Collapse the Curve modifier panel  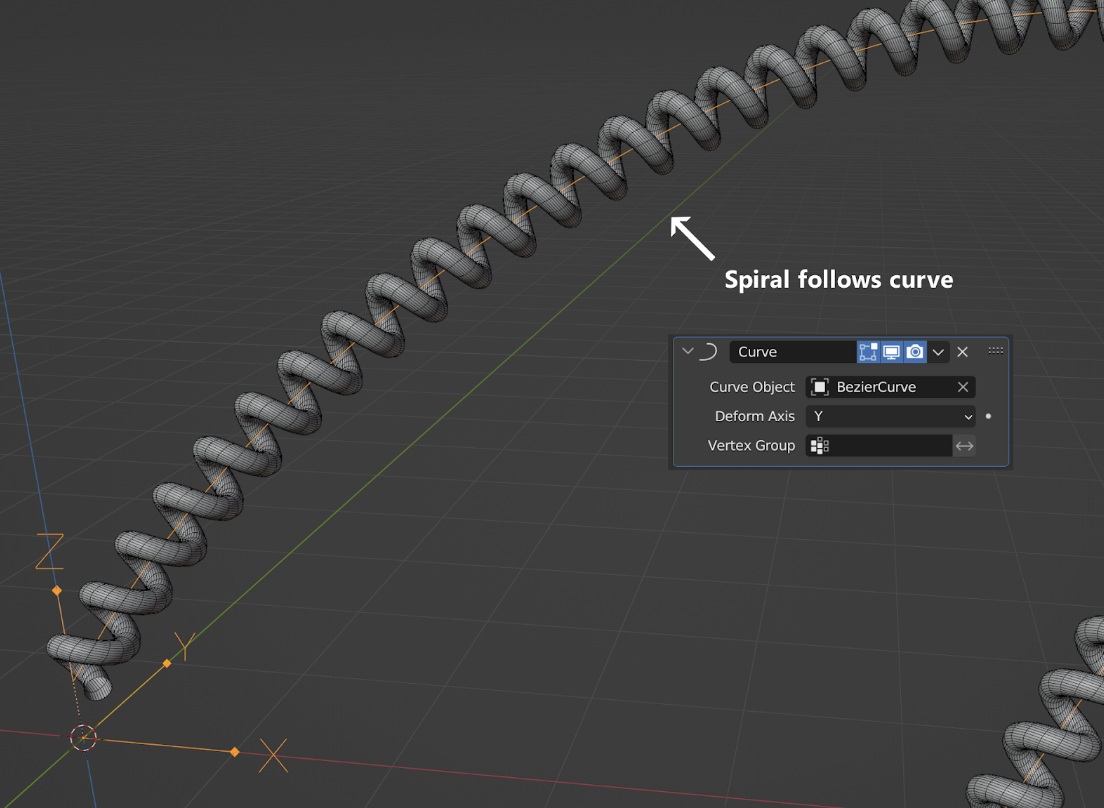(686, 351)
